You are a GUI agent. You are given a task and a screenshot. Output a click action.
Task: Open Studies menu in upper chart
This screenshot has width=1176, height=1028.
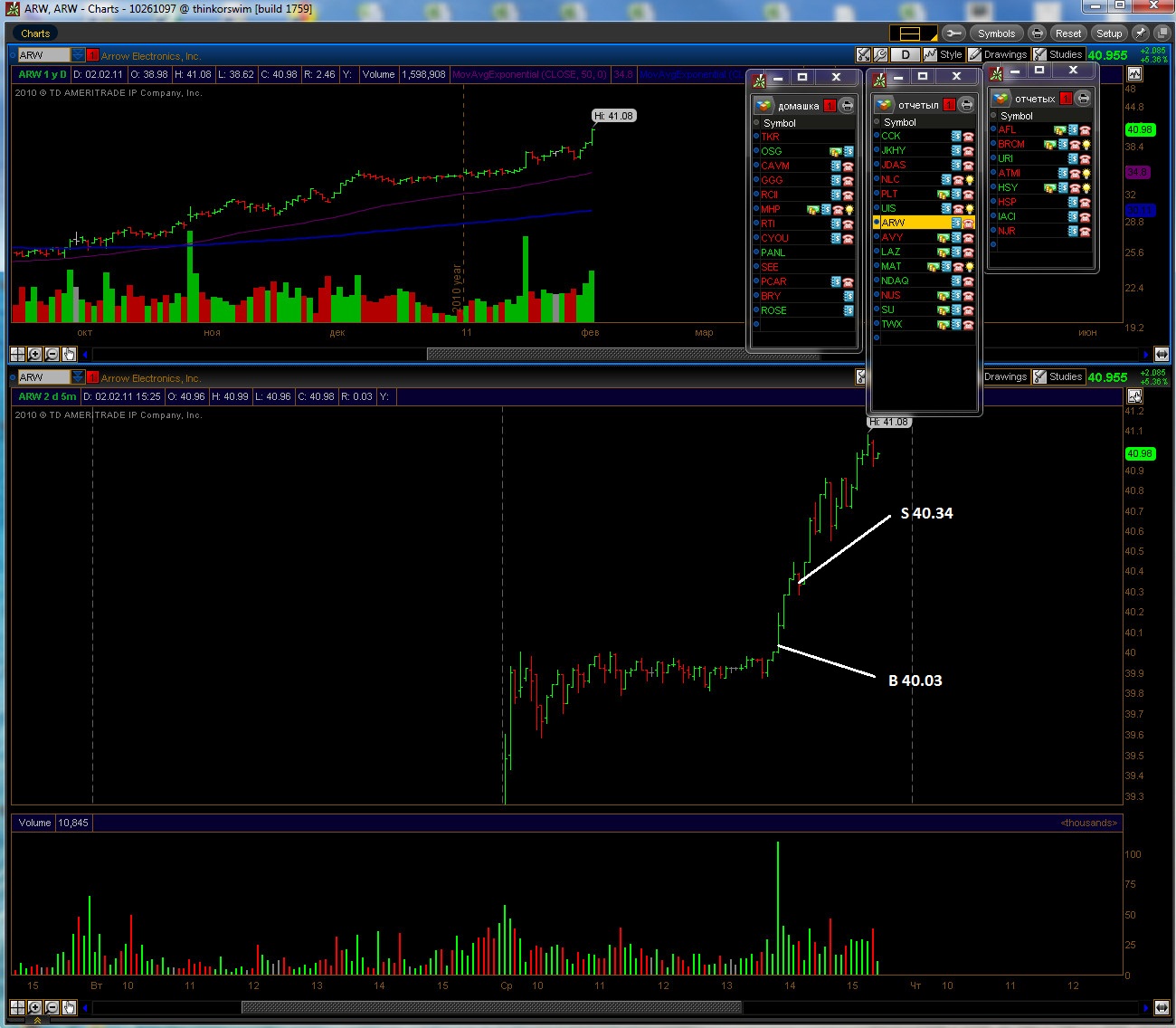pyautogui.click(x=1058, y=55)
